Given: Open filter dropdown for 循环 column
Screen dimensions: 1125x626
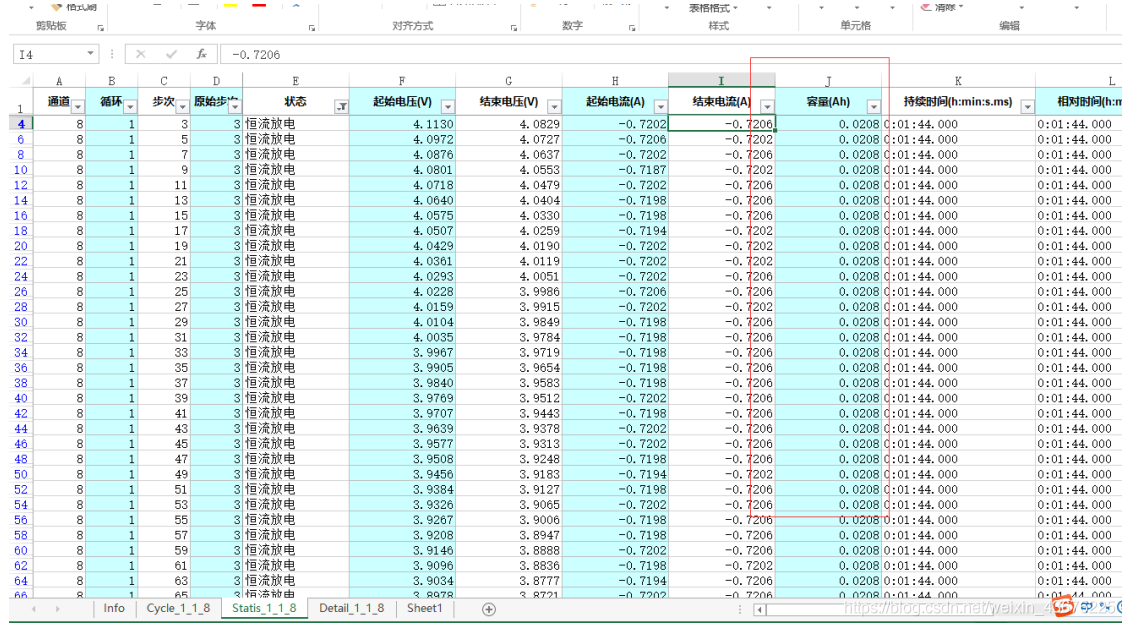Looking at the screenshot, I should [x=130, y=107].
